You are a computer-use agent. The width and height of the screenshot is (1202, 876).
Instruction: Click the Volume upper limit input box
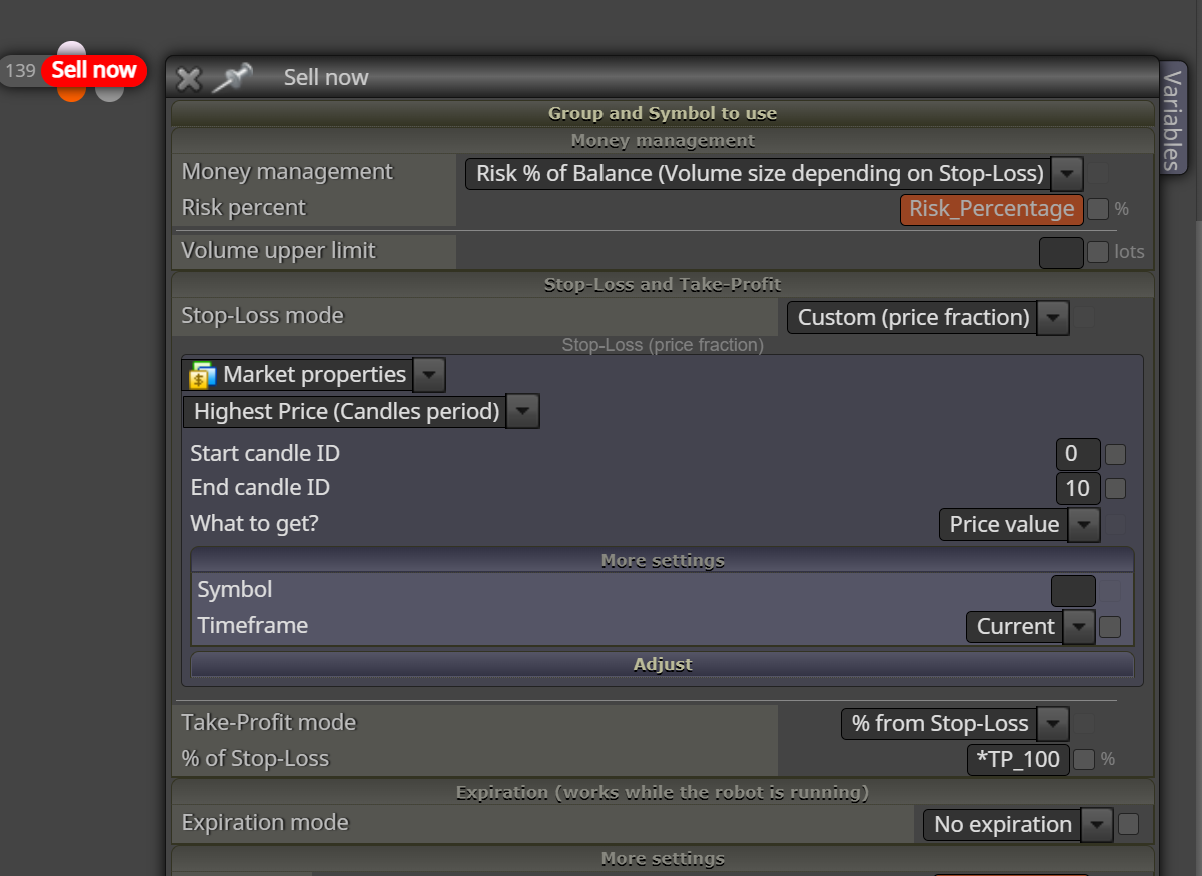coord(1061,252)
